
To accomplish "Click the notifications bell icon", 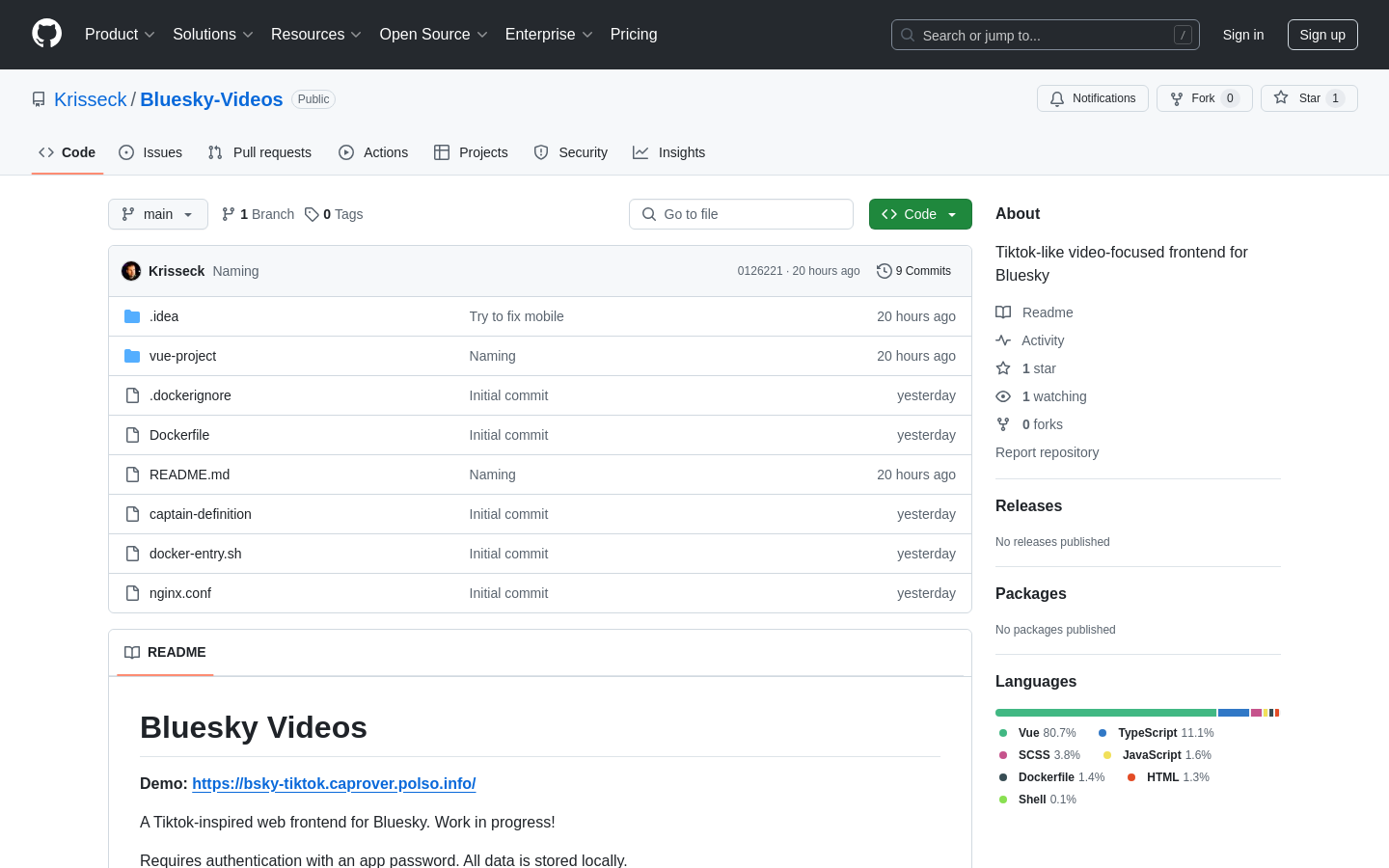I will pos(1057,98).
